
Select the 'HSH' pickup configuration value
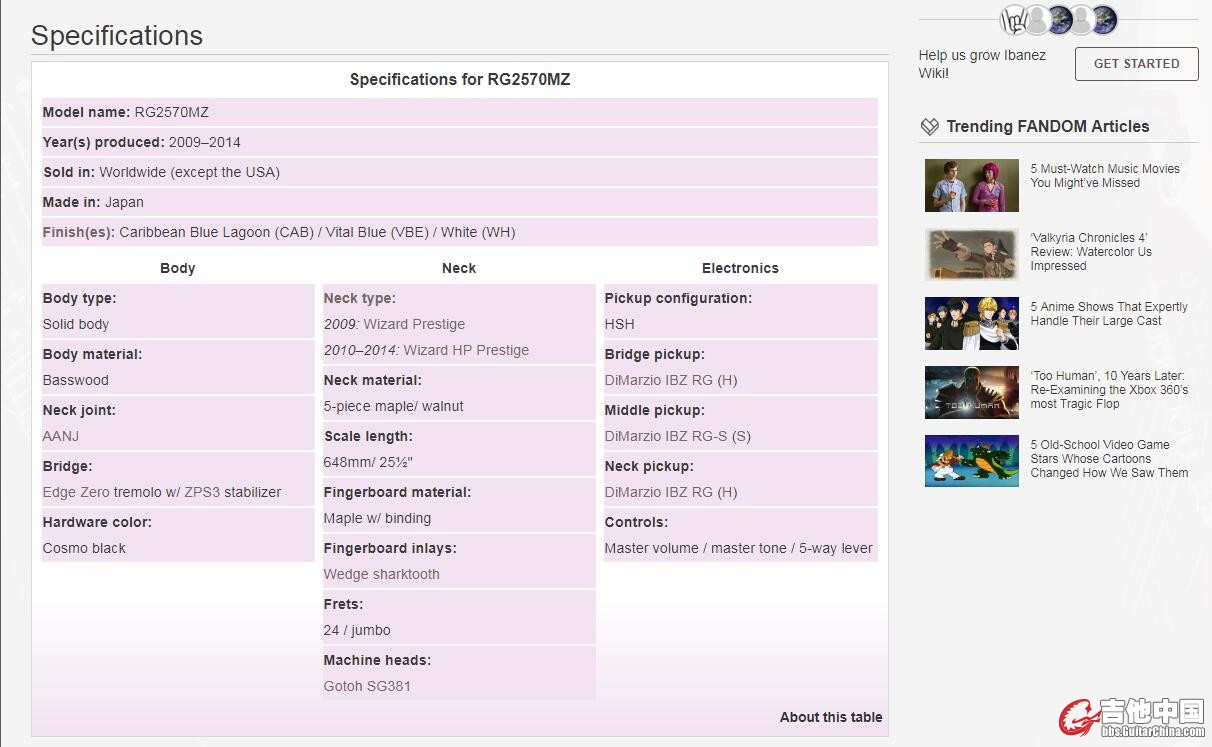point(620,324)
